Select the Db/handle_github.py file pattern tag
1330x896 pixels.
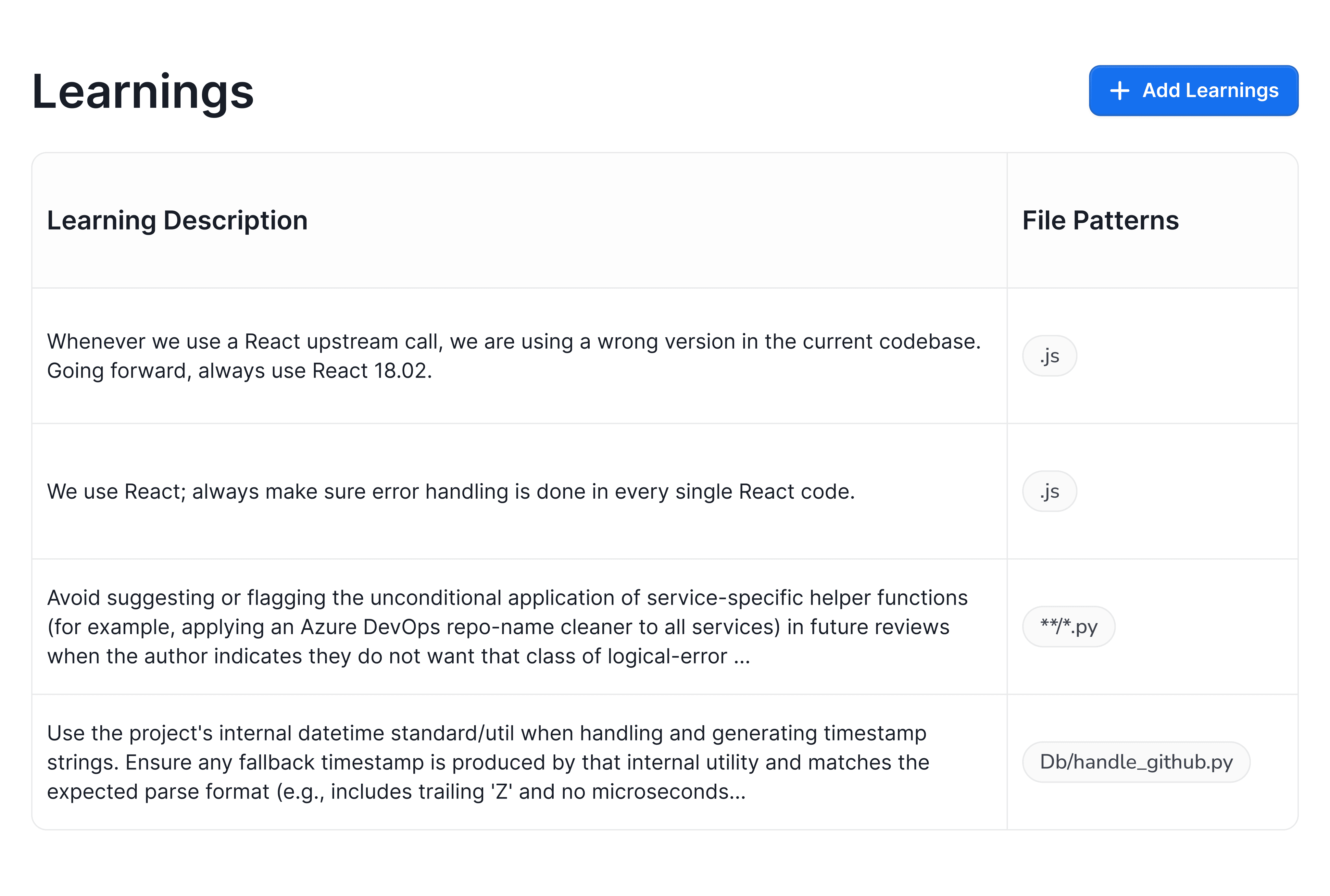point(1136,762)
